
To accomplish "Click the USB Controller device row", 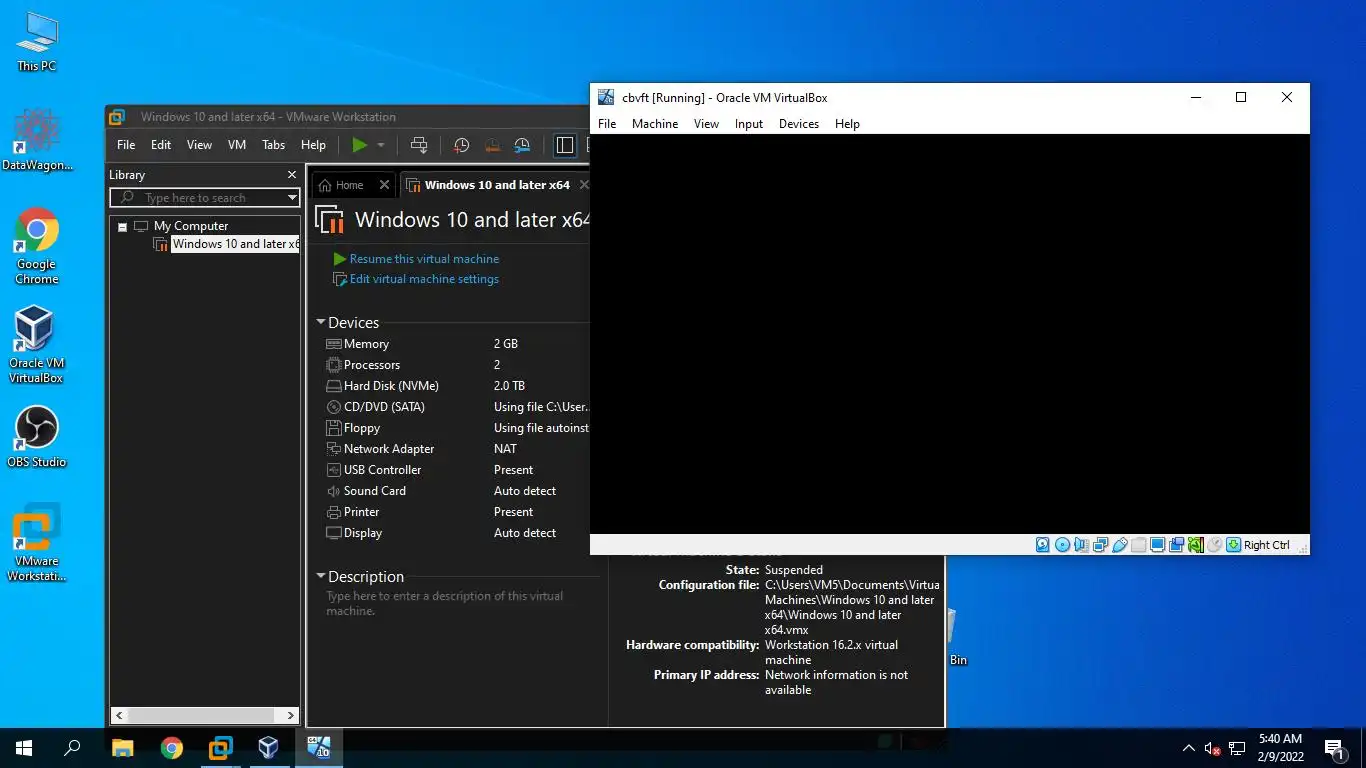I will tap(458, 470).
